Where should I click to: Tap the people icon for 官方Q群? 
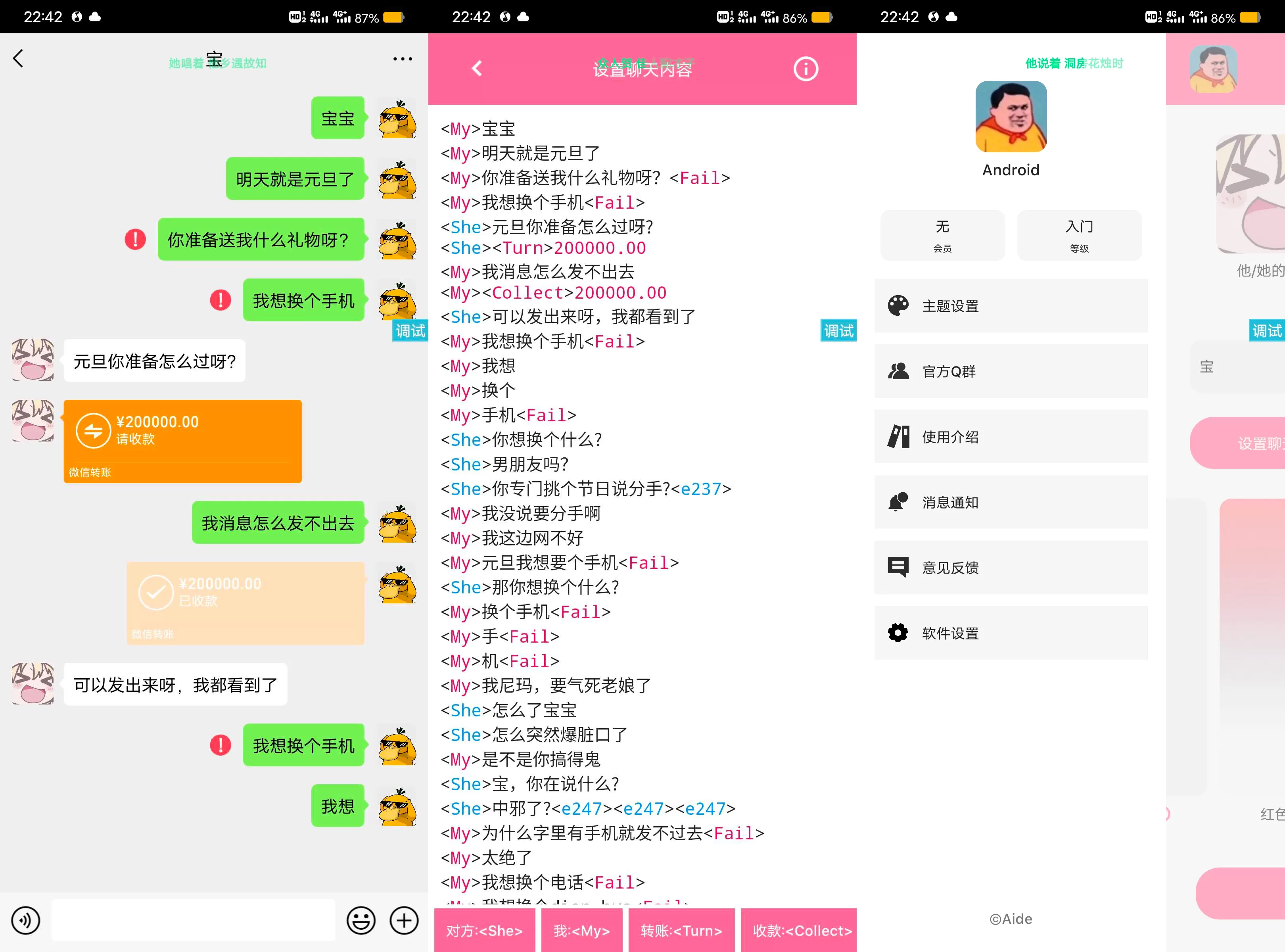point(898,371)
